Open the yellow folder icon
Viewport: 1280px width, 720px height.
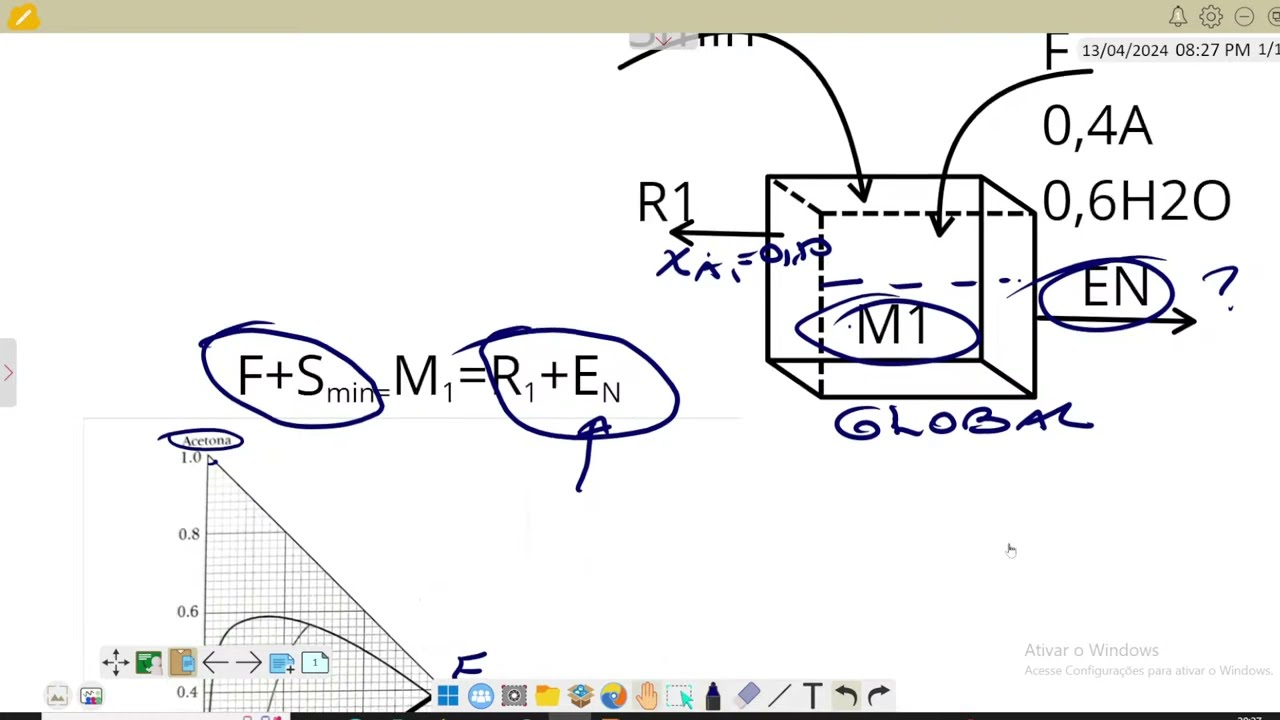pyautogui.click(x=547, y=696)
